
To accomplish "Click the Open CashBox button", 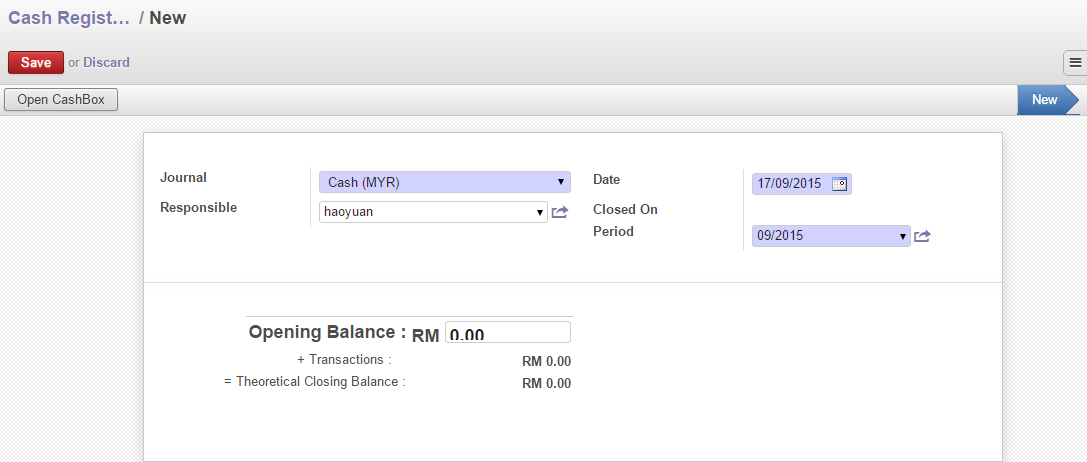I will click(x=61, y=99).
